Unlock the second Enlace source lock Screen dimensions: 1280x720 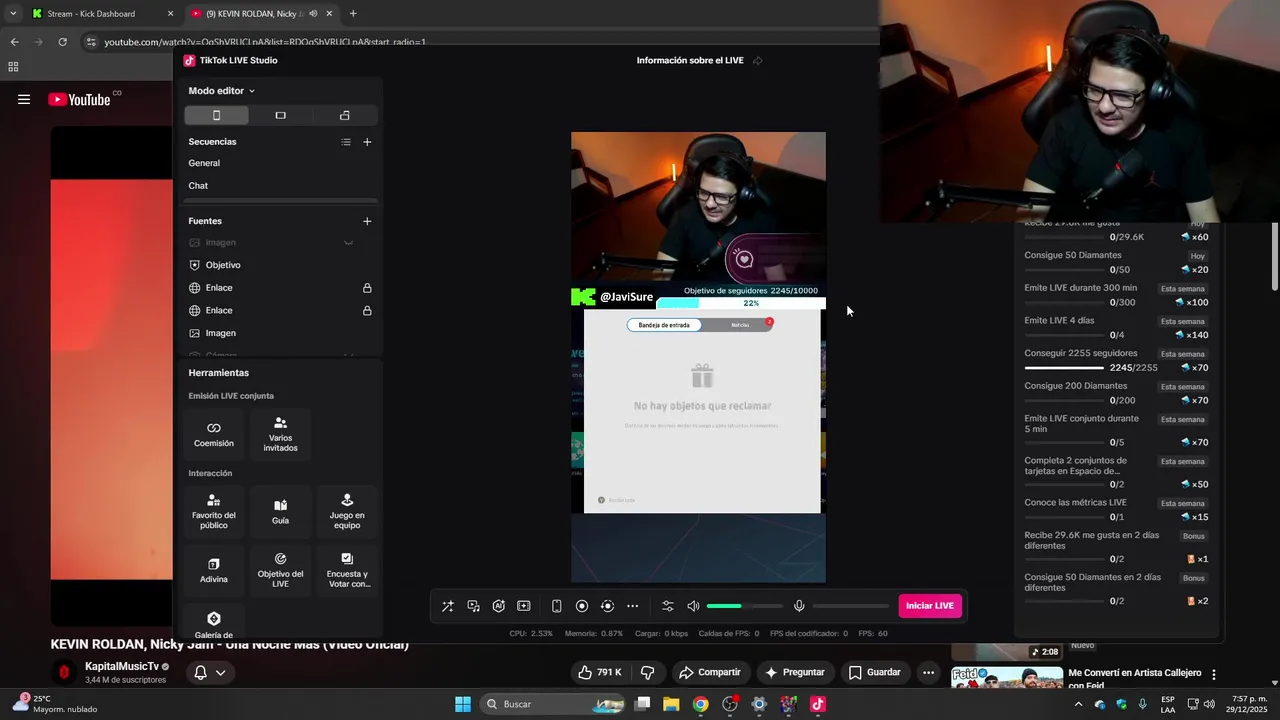[367, 311]
